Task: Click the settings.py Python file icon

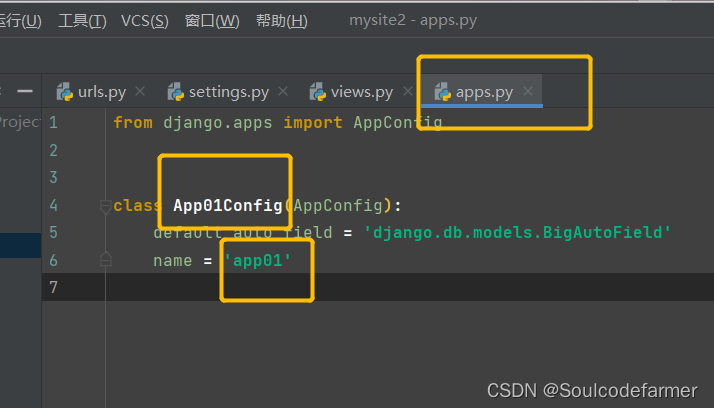Action: point(176,92)
